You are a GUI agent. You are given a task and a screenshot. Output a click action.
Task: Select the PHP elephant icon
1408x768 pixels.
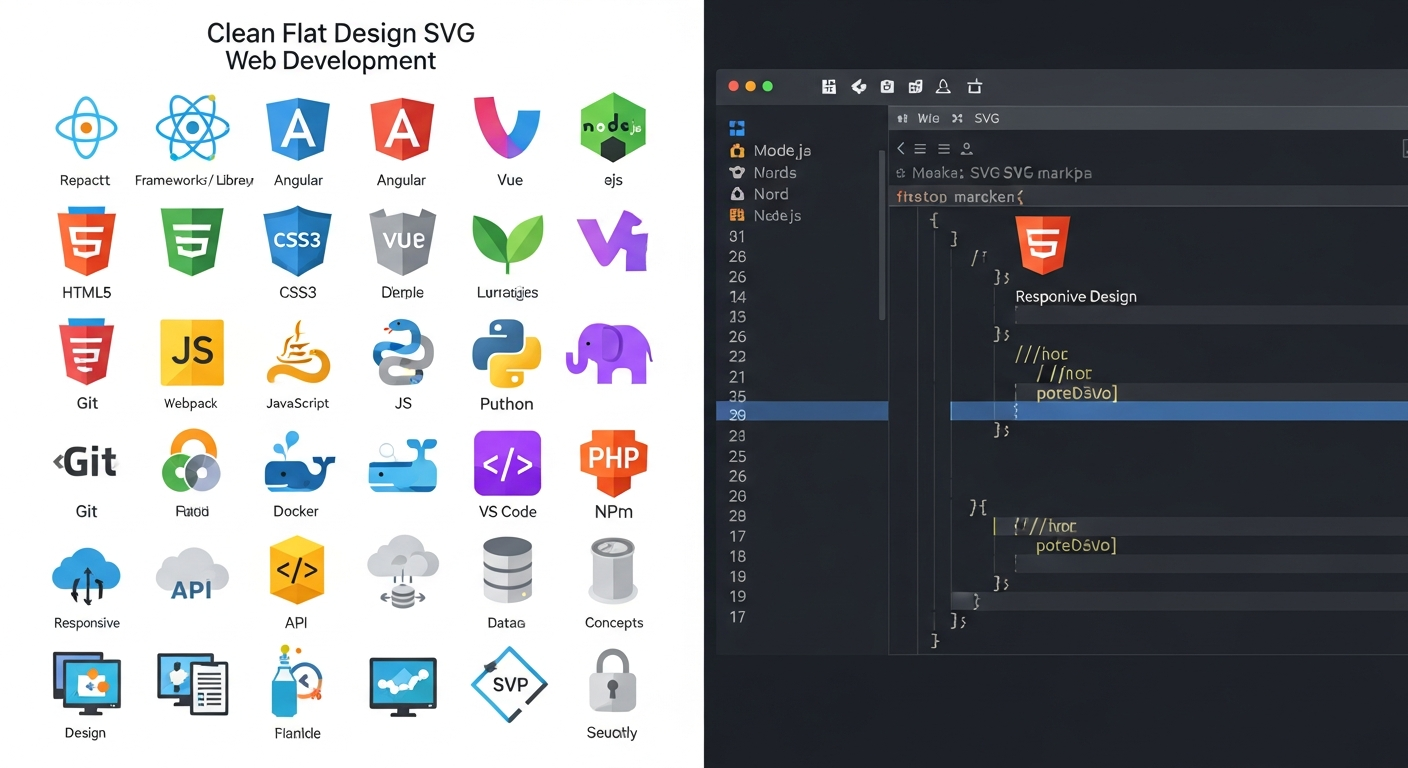[x=612, y=352]
